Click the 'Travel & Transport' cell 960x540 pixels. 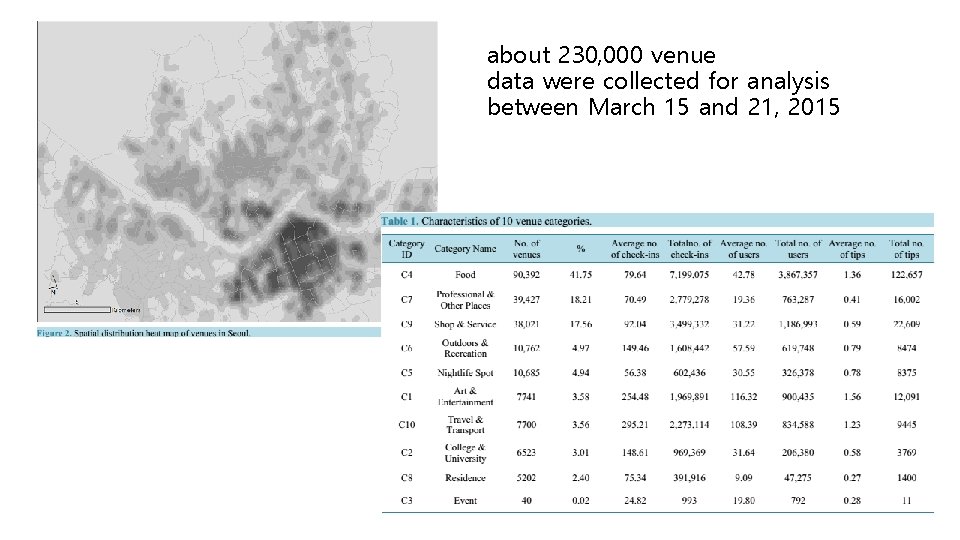[x=465, y=424]
